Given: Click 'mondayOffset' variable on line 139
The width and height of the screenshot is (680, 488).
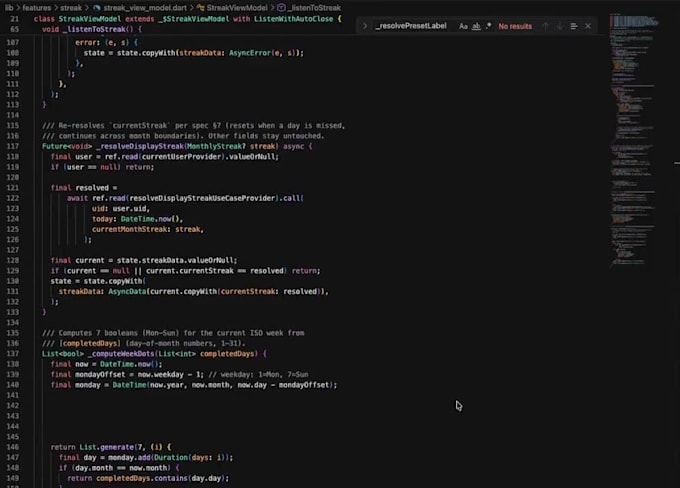Looking at the screenshot, I should (100, 375).
